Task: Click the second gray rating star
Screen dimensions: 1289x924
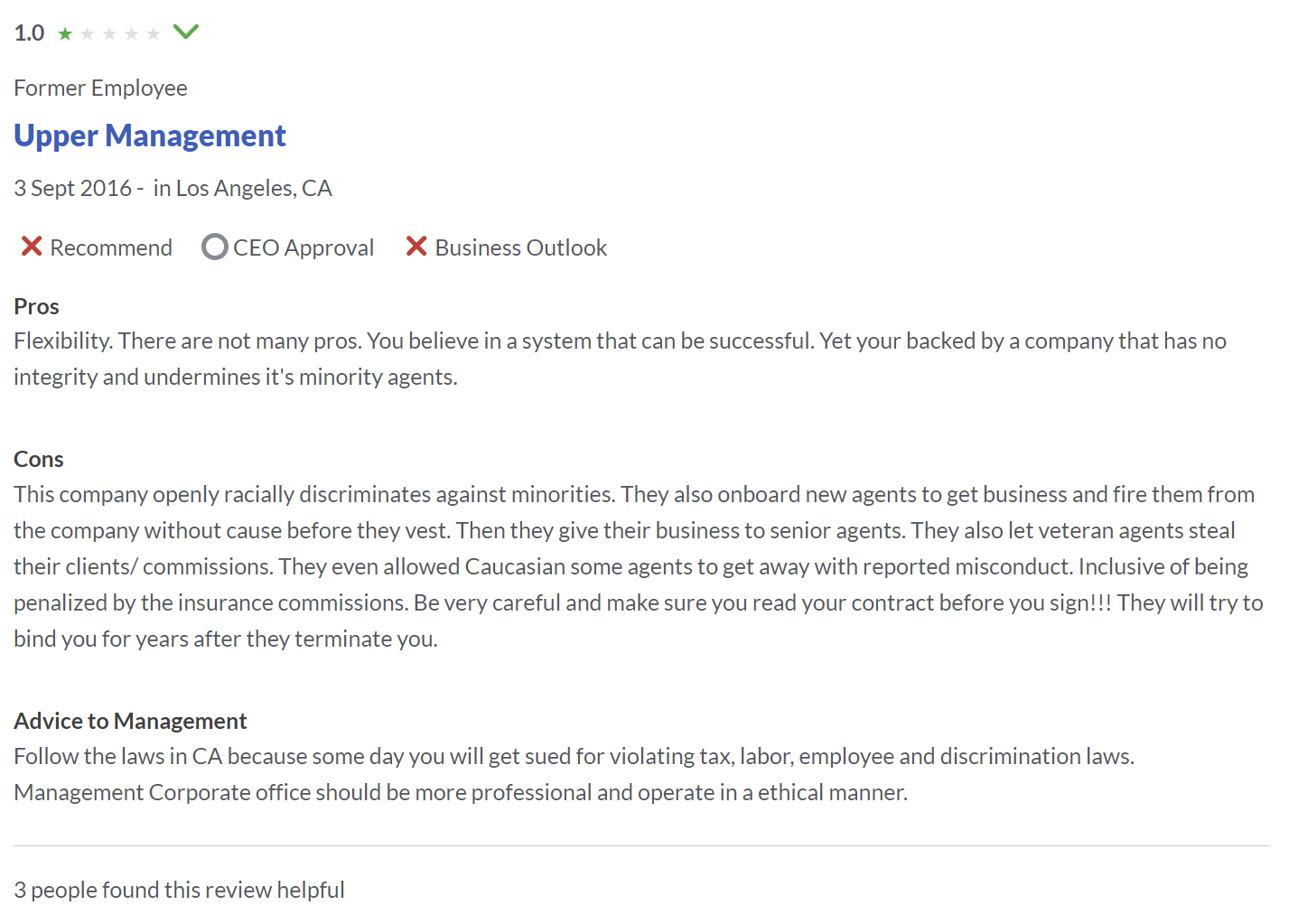Action: click(88, 34)
